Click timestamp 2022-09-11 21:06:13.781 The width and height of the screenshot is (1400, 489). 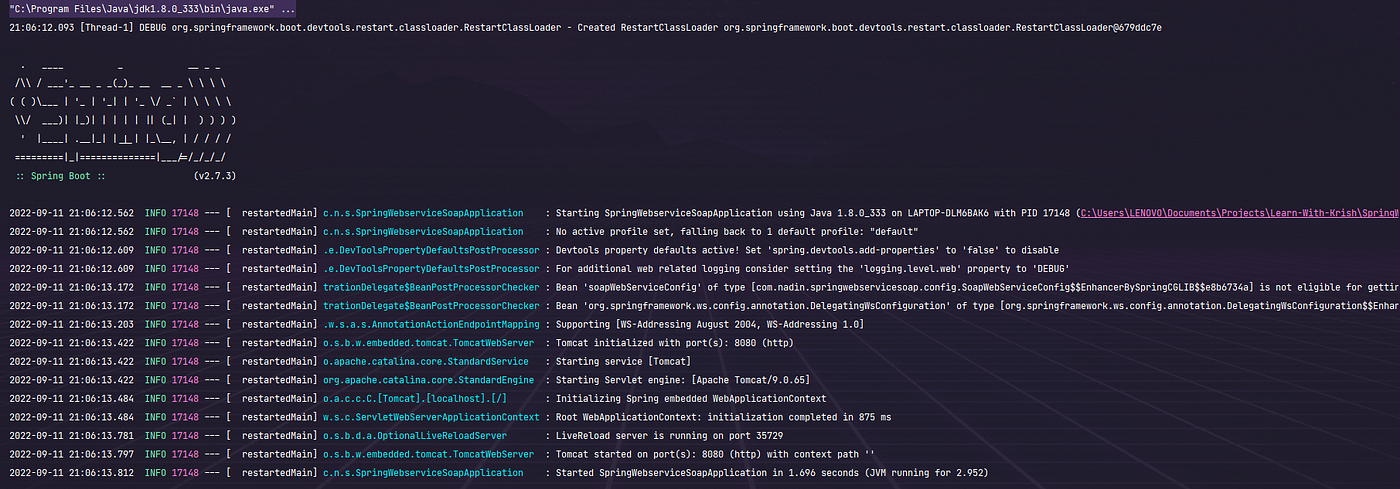pos(70,435)
